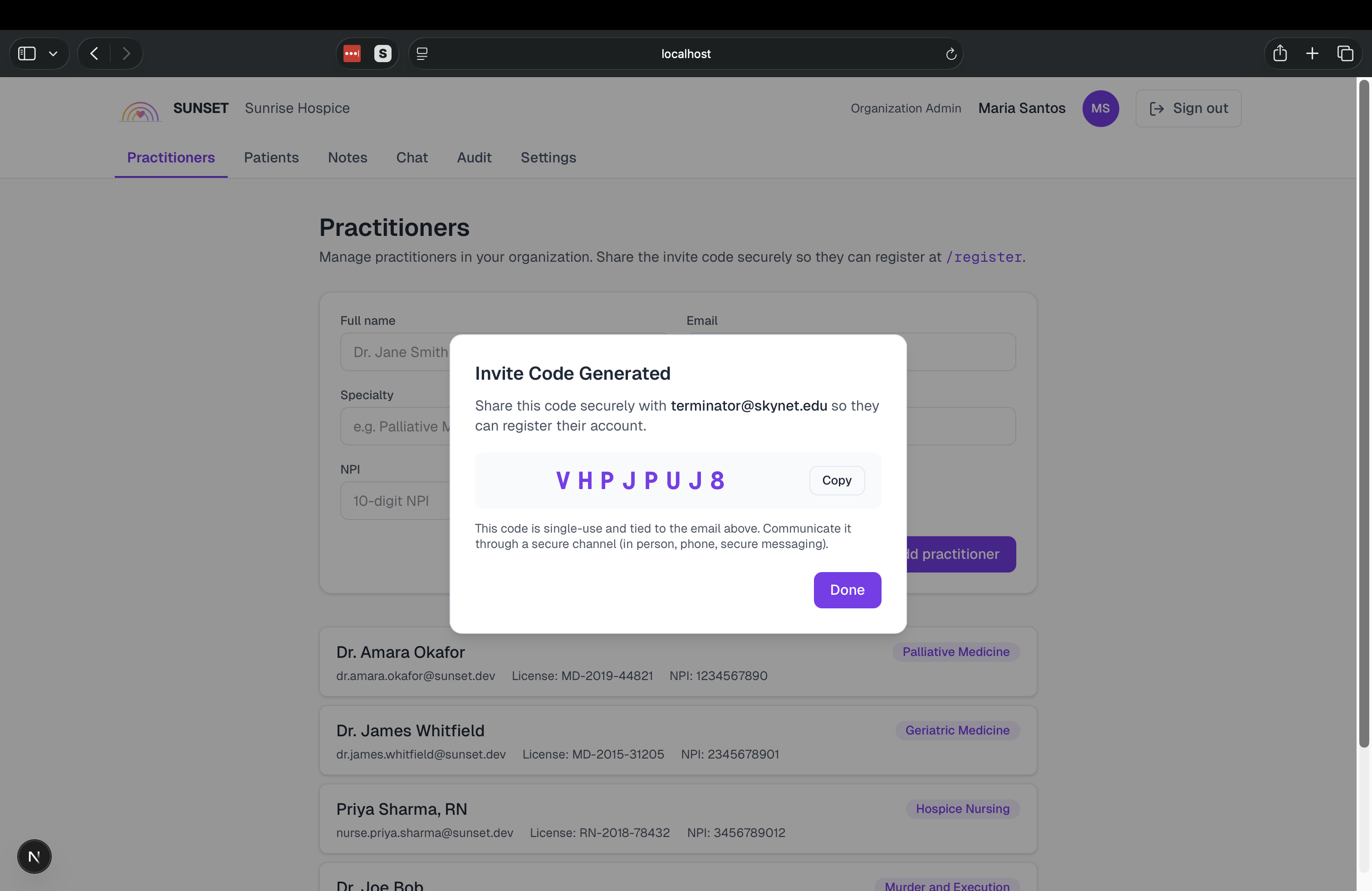Toggle the browser sidebar icon
1372x891 pixels.
pos(27,54)
